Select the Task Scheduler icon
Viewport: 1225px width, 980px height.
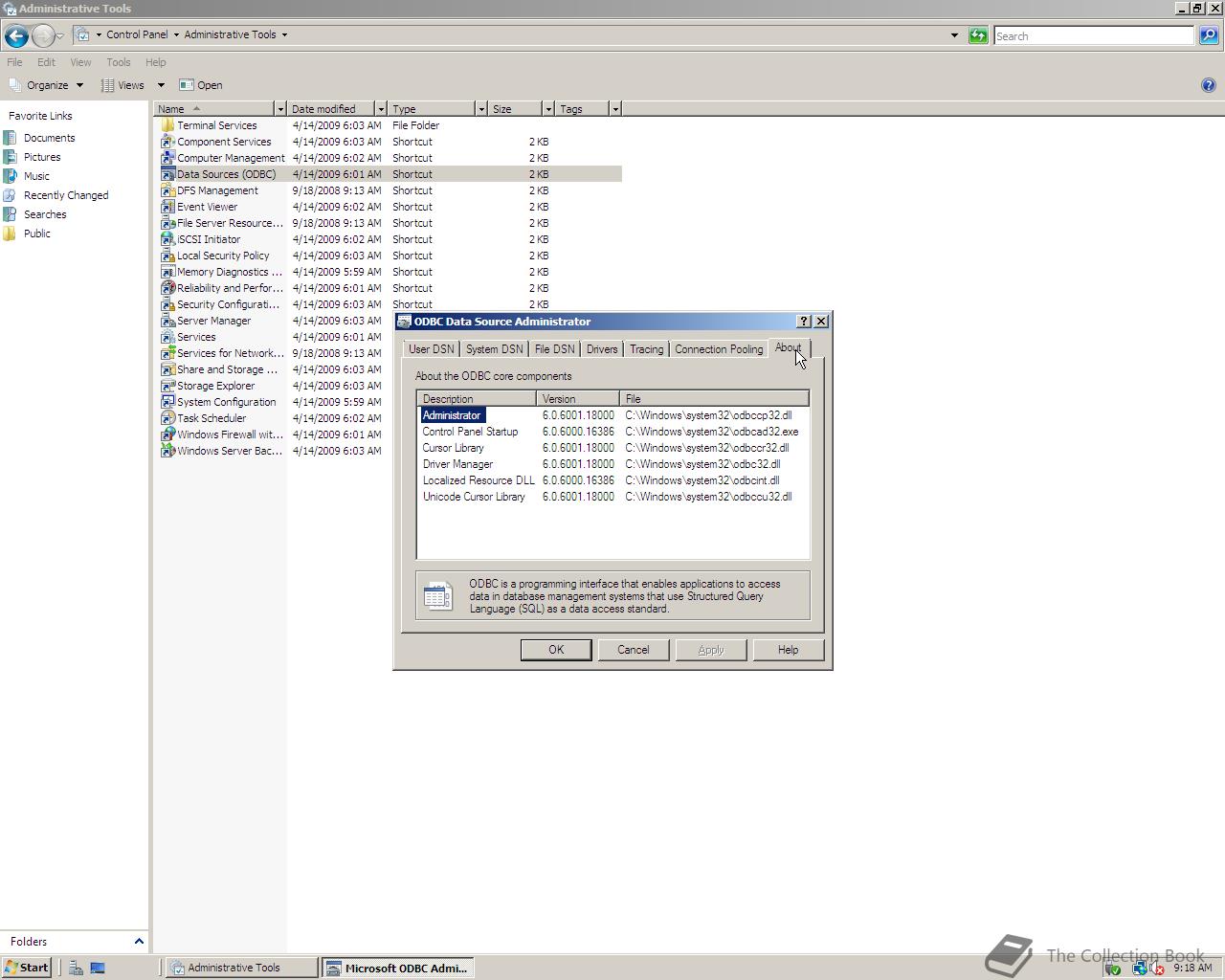(167, 418)
